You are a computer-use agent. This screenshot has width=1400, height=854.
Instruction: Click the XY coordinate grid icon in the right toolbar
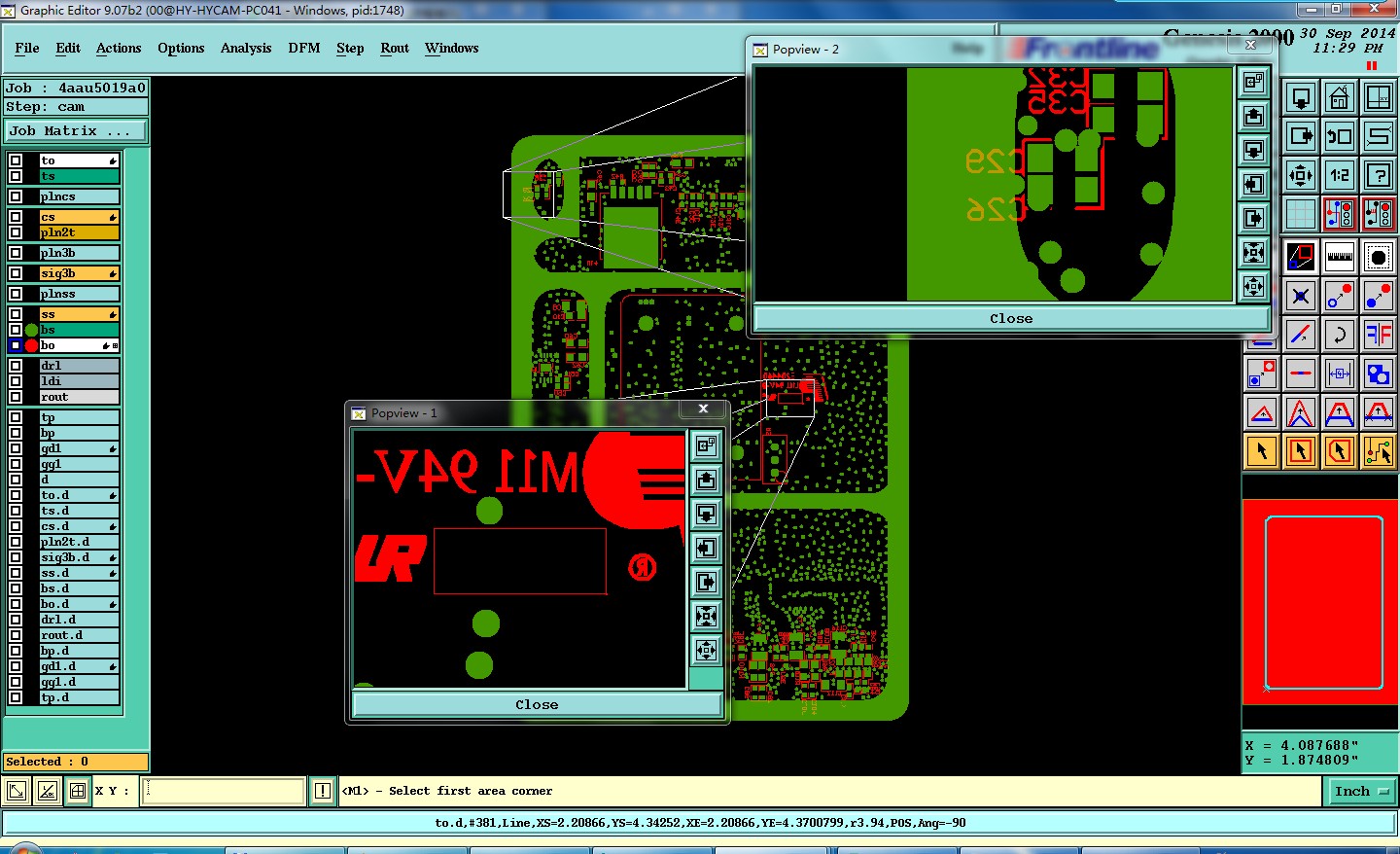click(x=1379, y=97)
